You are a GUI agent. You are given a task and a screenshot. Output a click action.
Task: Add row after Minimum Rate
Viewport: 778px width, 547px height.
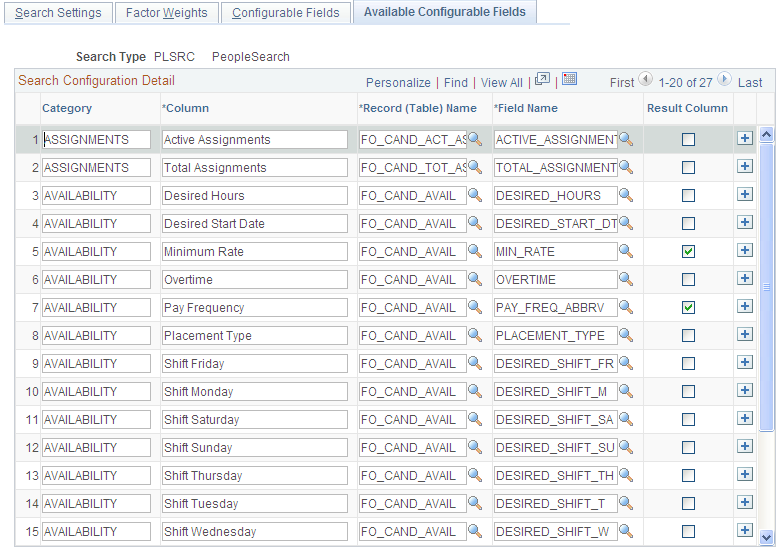tap(744, 251)
